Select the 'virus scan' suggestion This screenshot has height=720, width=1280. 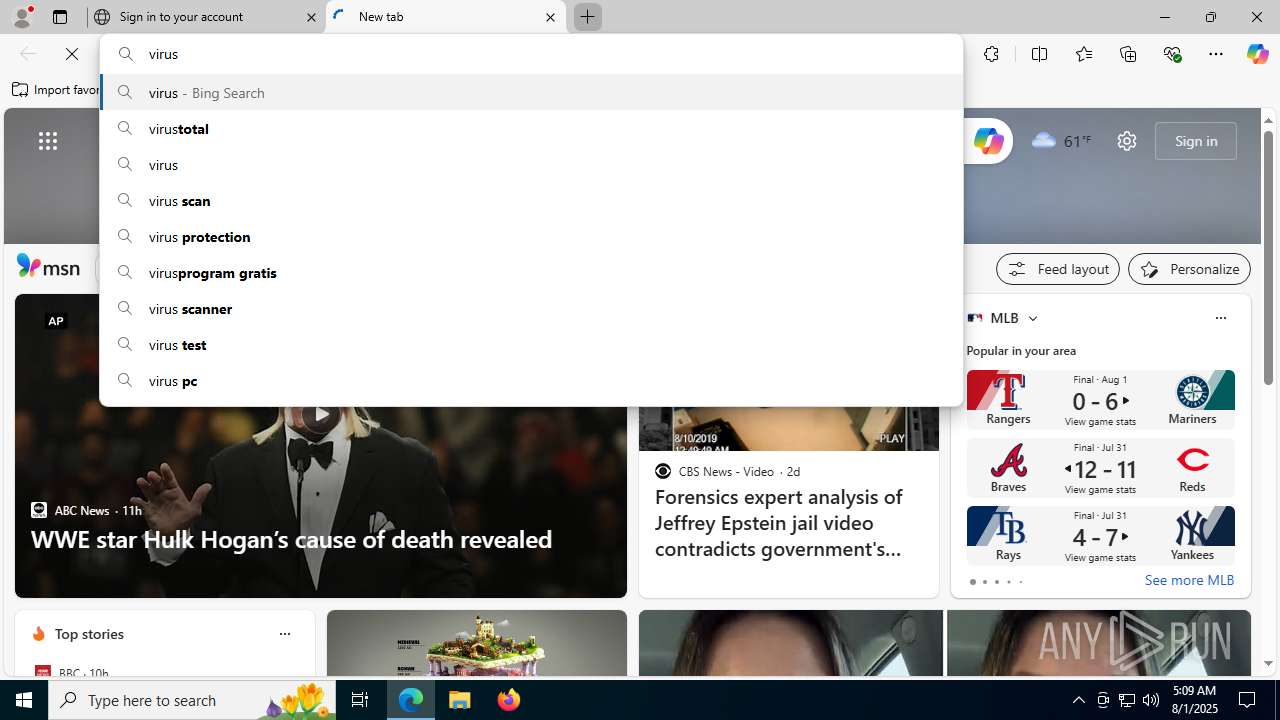[531, 200]
